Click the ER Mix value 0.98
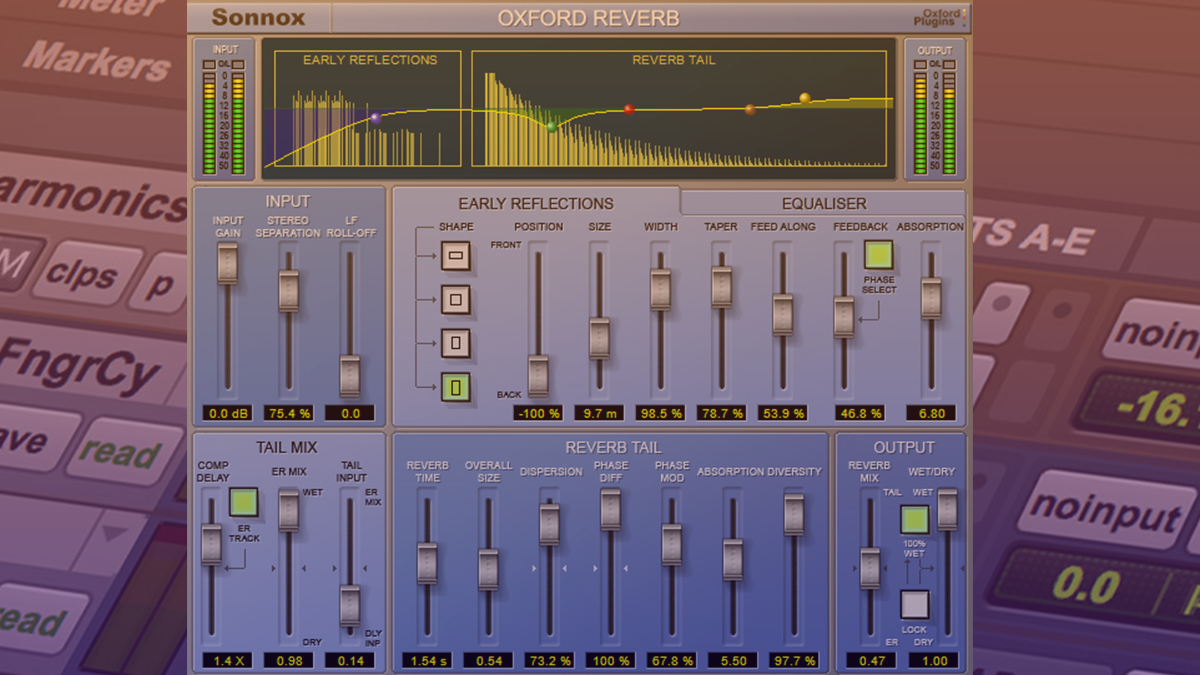The height and width of the screenshot is (675, 1200). pyautogui.click(x=288, y=660)
